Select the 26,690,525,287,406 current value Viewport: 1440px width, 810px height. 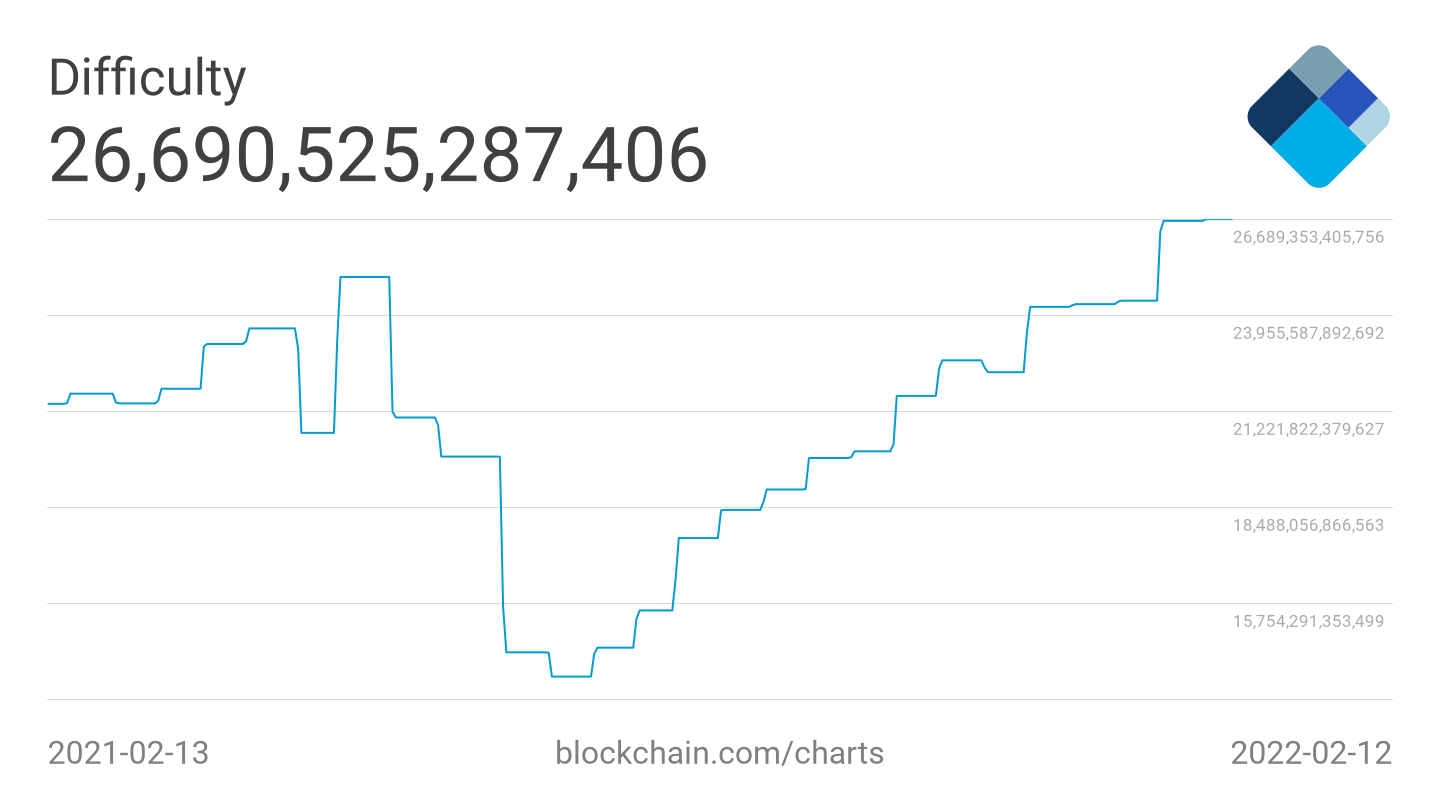tap(378, 155)
